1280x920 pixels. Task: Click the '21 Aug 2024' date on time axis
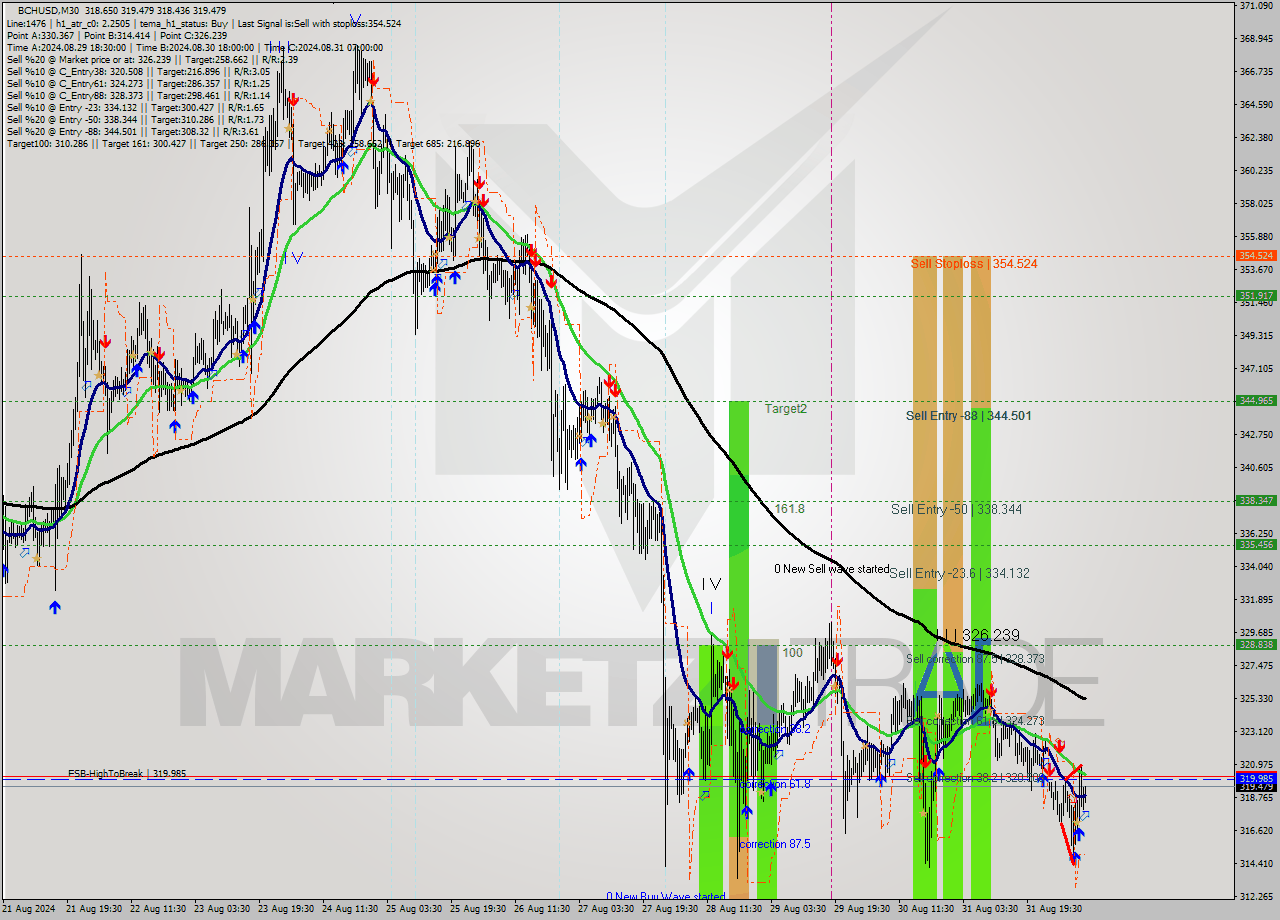[29, 909]
